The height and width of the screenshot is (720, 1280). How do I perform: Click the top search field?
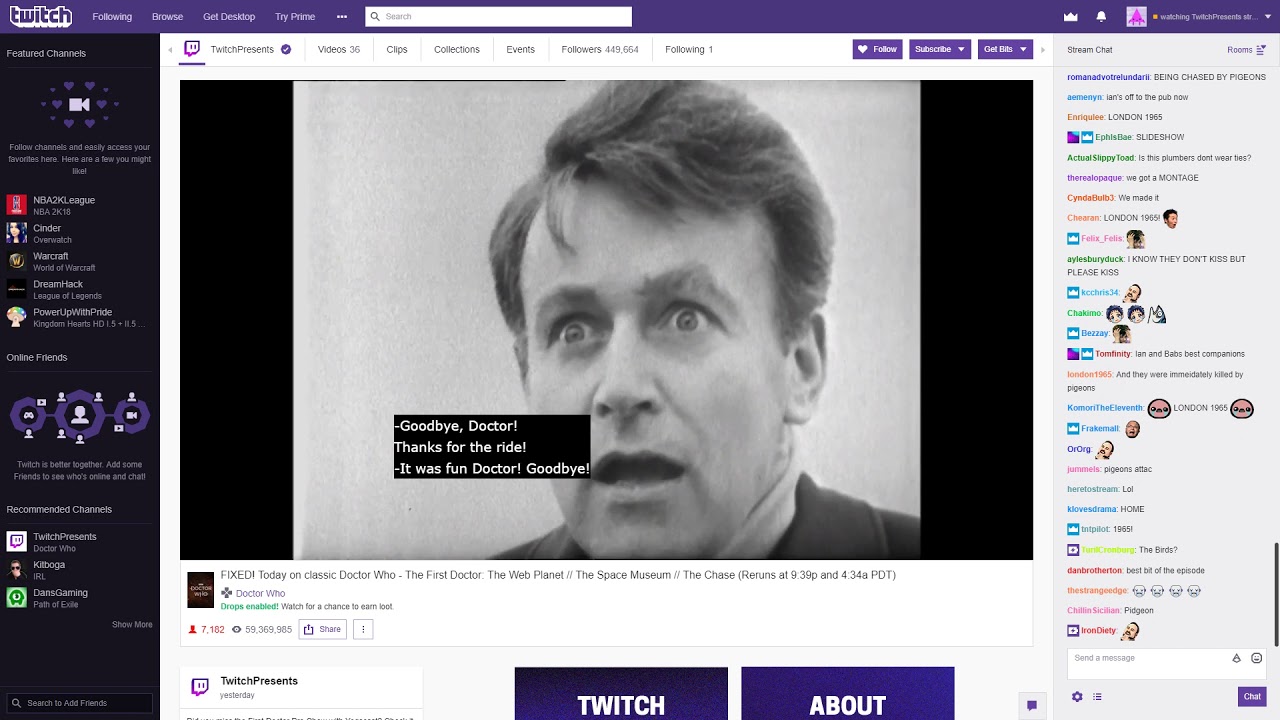(x=498, y=17)
